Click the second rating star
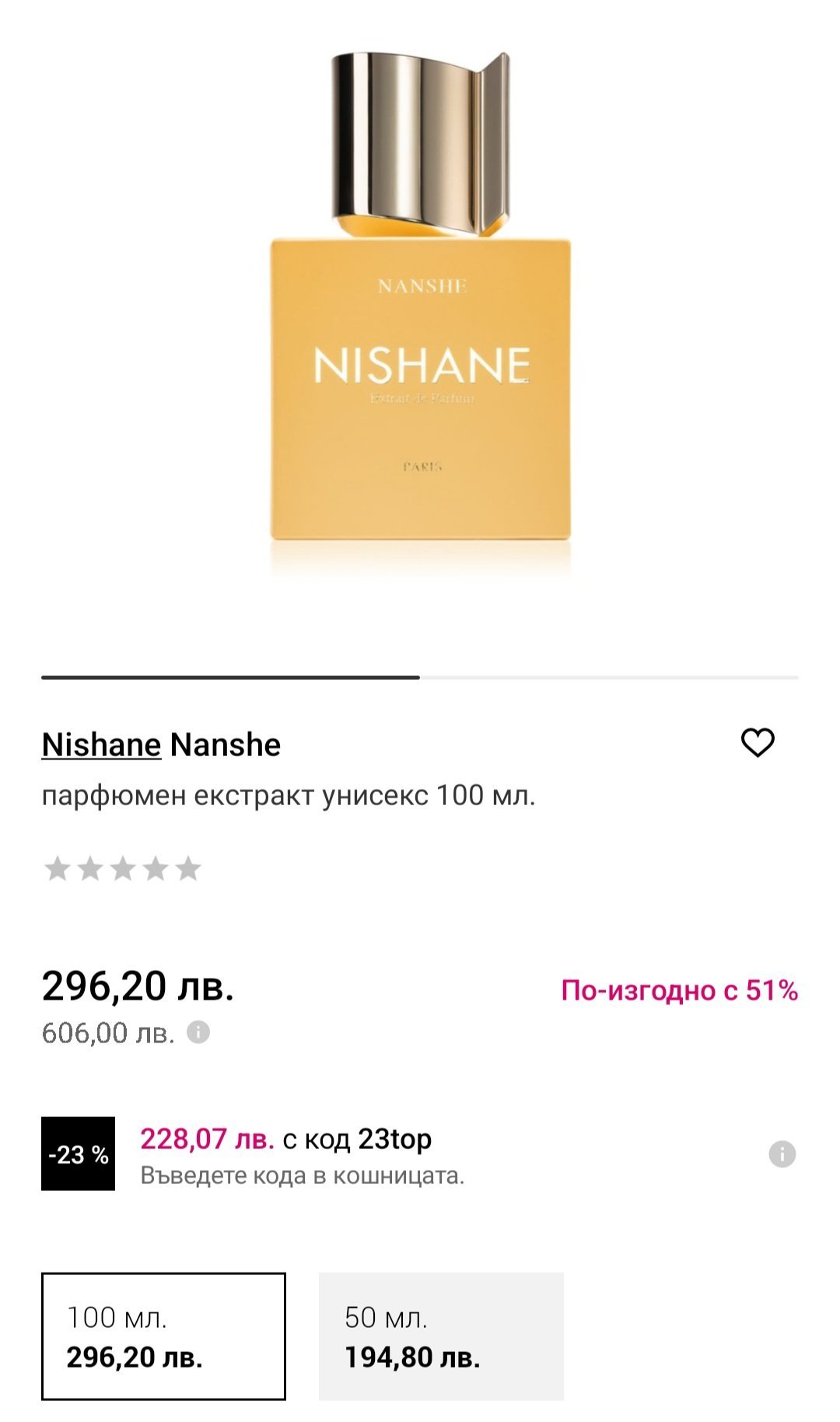This screenshot has height=1422, width=840. (x=90, y=868)
